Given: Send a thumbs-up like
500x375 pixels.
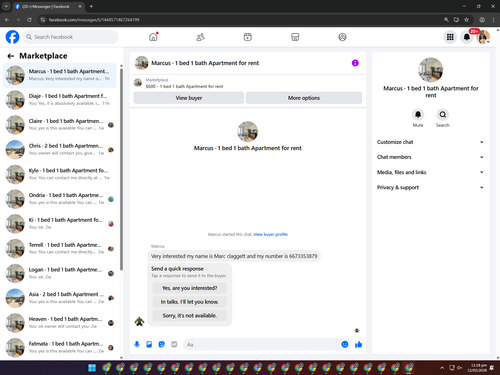Looking at the screenshot, I should [x=358, y=344].
